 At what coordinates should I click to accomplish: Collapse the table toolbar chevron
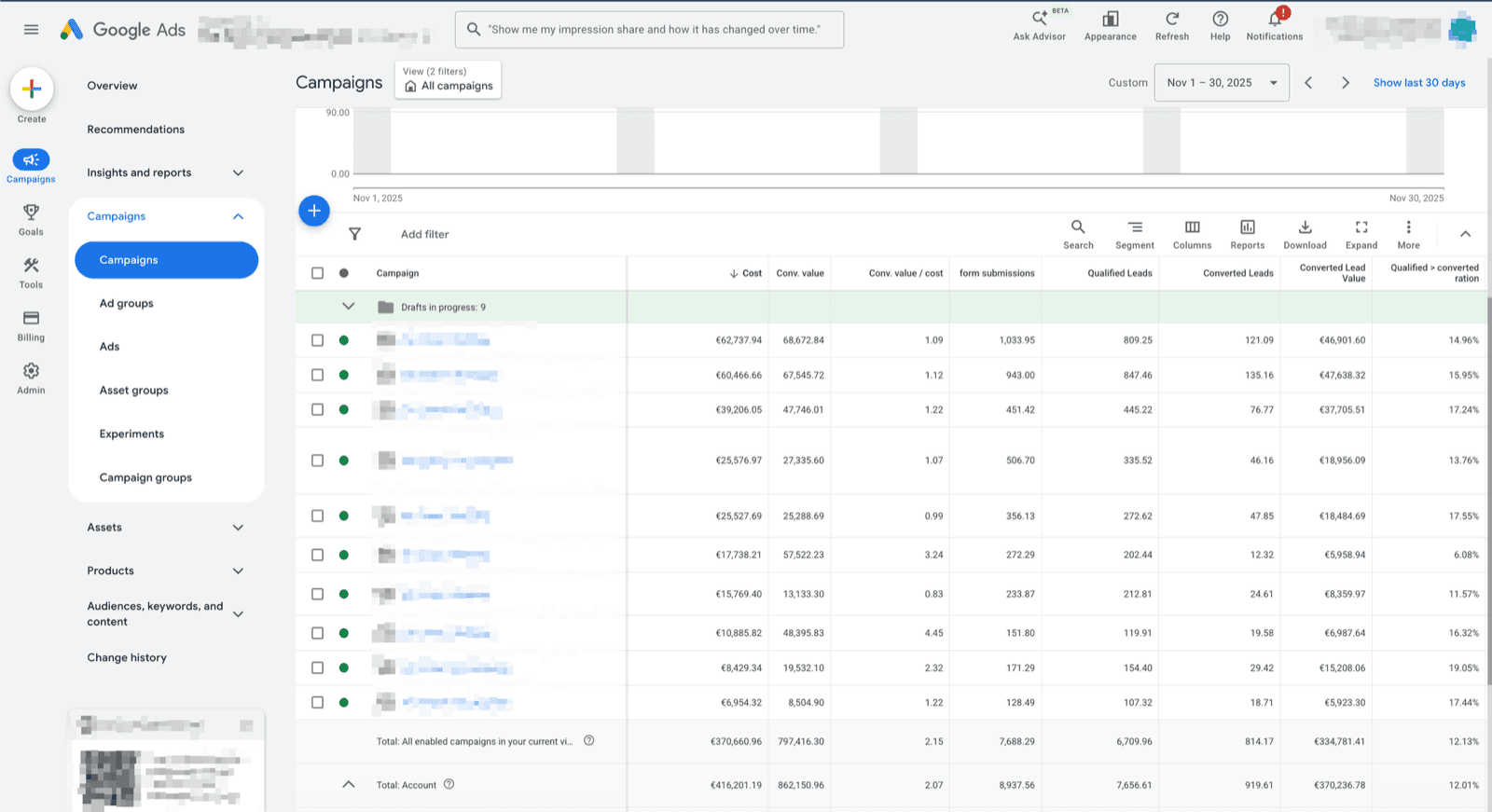click(x=1465, y=234)
